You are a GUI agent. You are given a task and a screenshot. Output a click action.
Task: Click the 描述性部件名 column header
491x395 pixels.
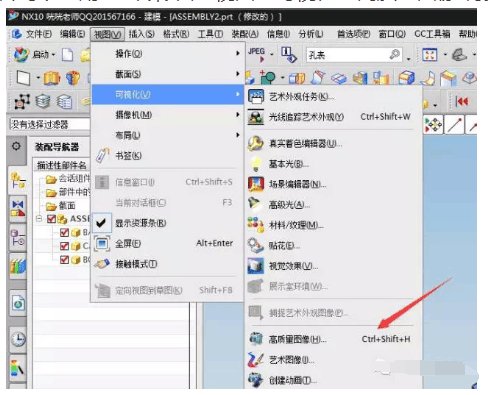[x=62, y=165]
